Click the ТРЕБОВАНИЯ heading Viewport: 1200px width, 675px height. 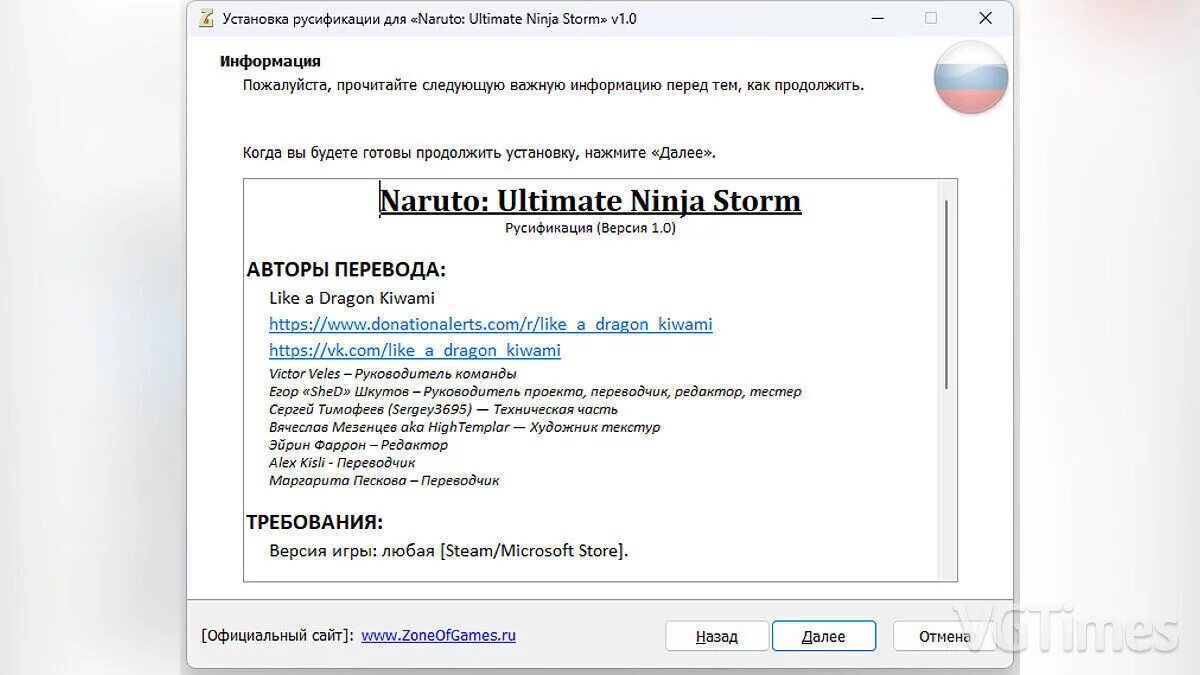point(315,522)
